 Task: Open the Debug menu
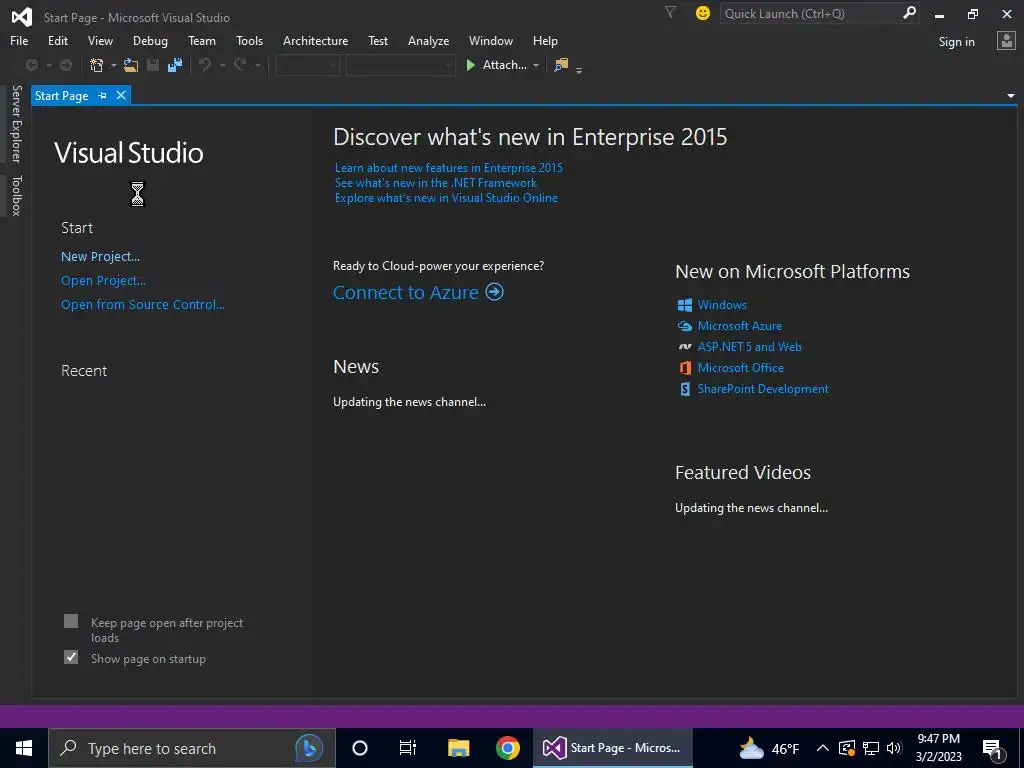coord(150,41)
